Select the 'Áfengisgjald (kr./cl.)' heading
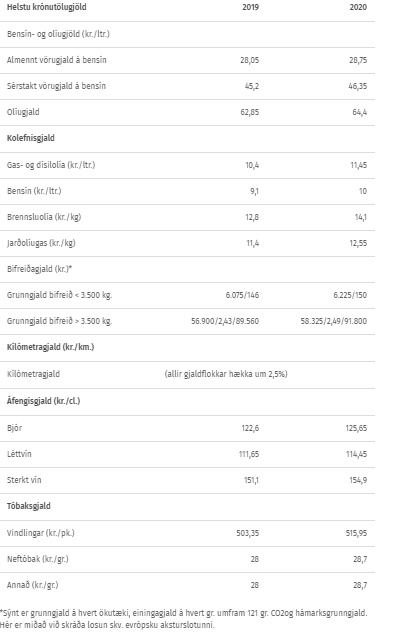 43,401
